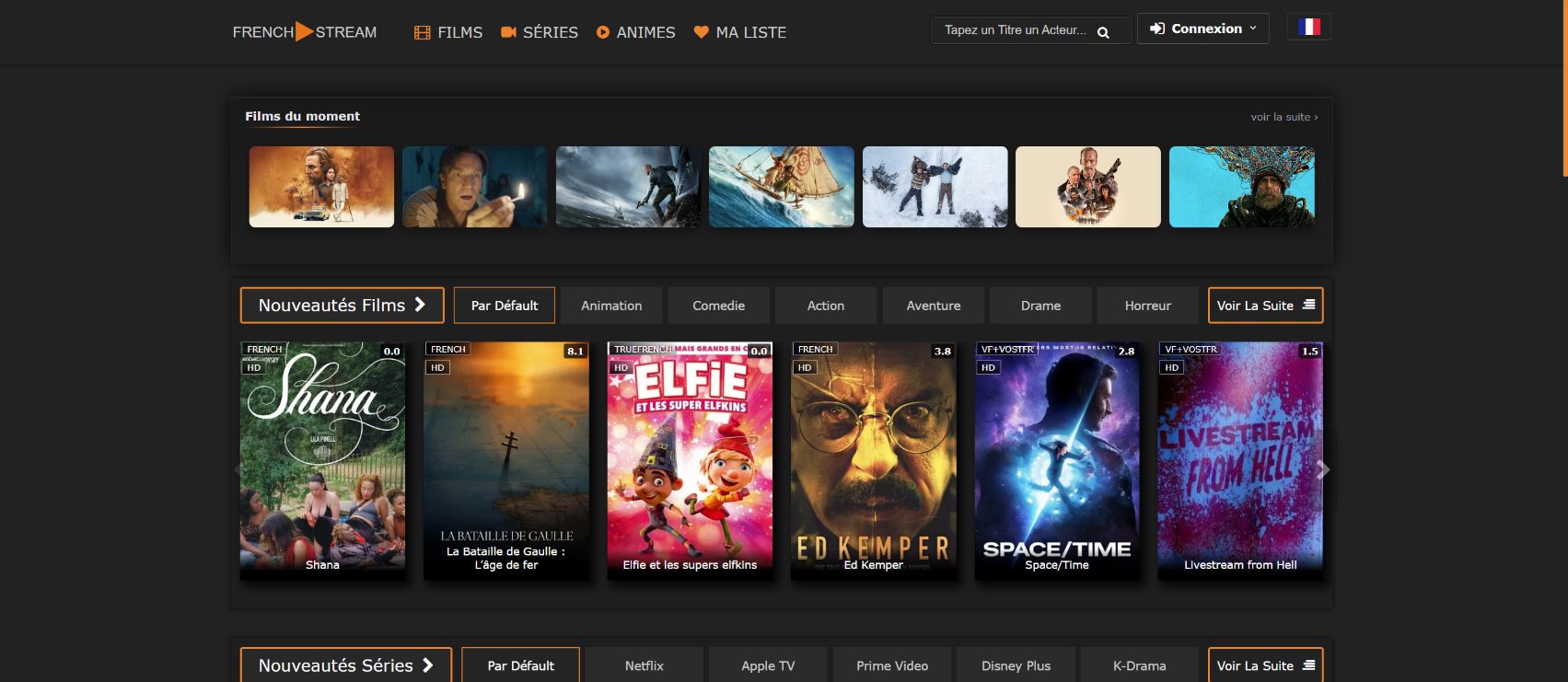Open the Ed Kemper movie poster
The height and width of the screenshot is (682, 1568).
[874, 461]
